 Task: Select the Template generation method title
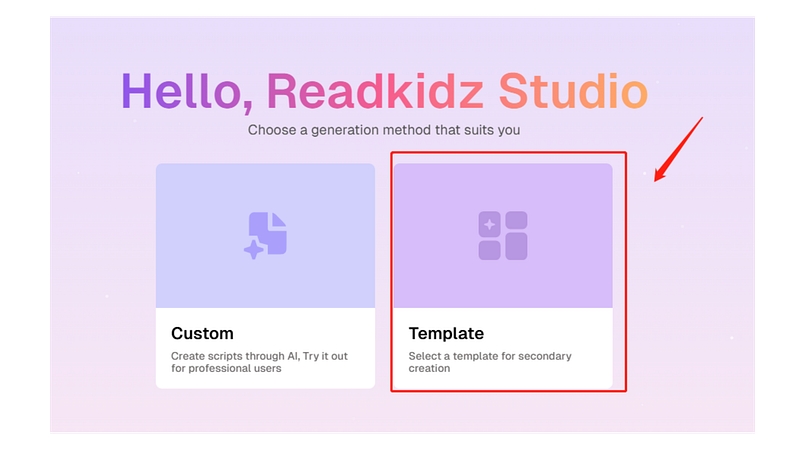(446, 333)
